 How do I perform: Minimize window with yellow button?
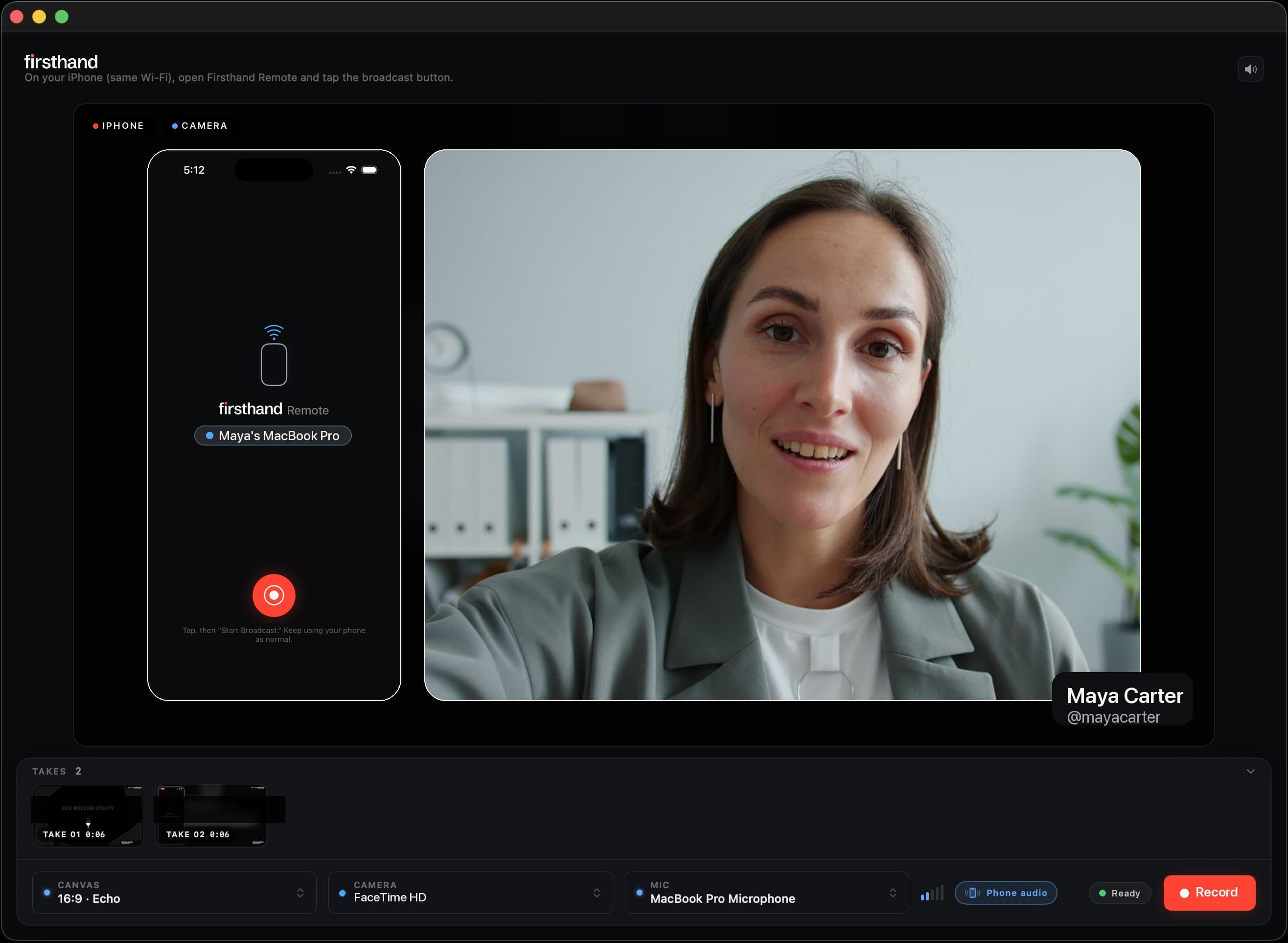(x=39, y=17)
